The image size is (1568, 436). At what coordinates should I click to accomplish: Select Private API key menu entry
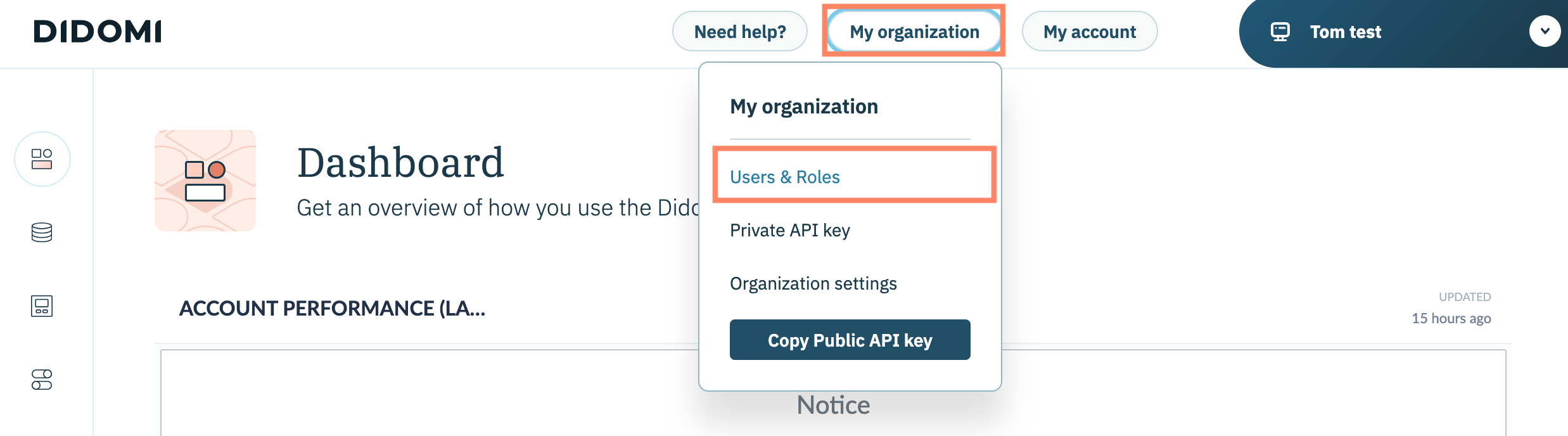[789, 230]
